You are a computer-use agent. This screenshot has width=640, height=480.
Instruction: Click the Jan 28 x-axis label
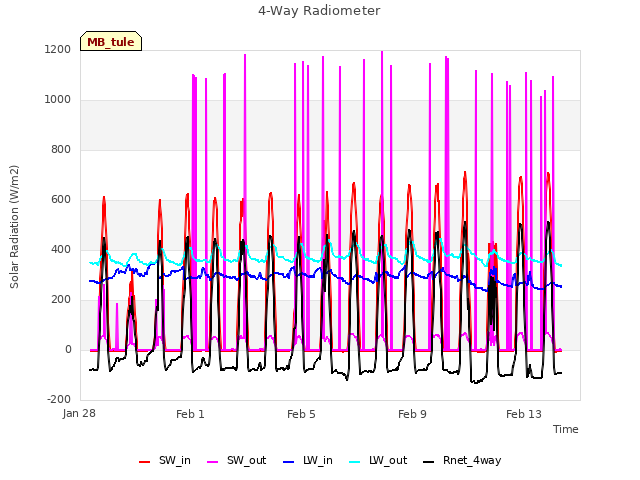[79, 413]
